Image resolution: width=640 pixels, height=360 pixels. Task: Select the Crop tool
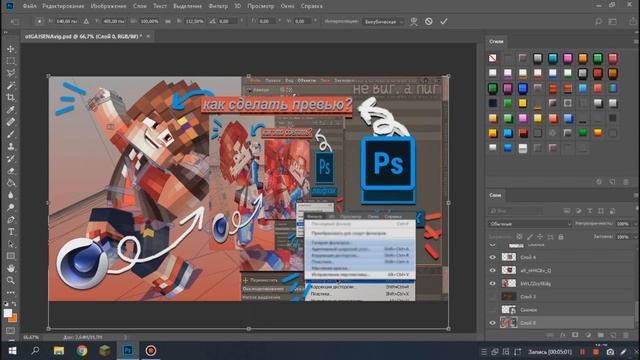pyautogui.click(x=11, y=98)
